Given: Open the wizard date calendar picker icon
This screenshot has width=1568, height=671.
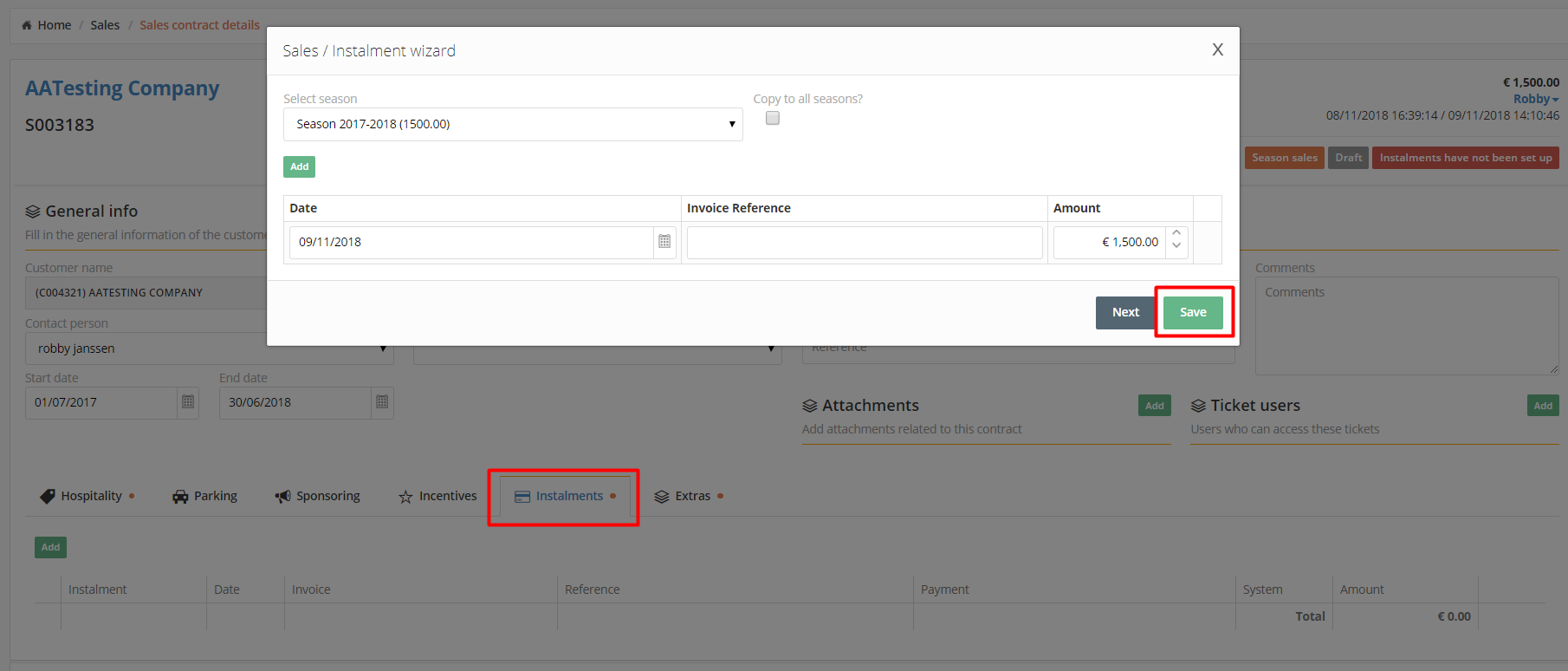Looking at the screenshot, I should tap(664, 242).
